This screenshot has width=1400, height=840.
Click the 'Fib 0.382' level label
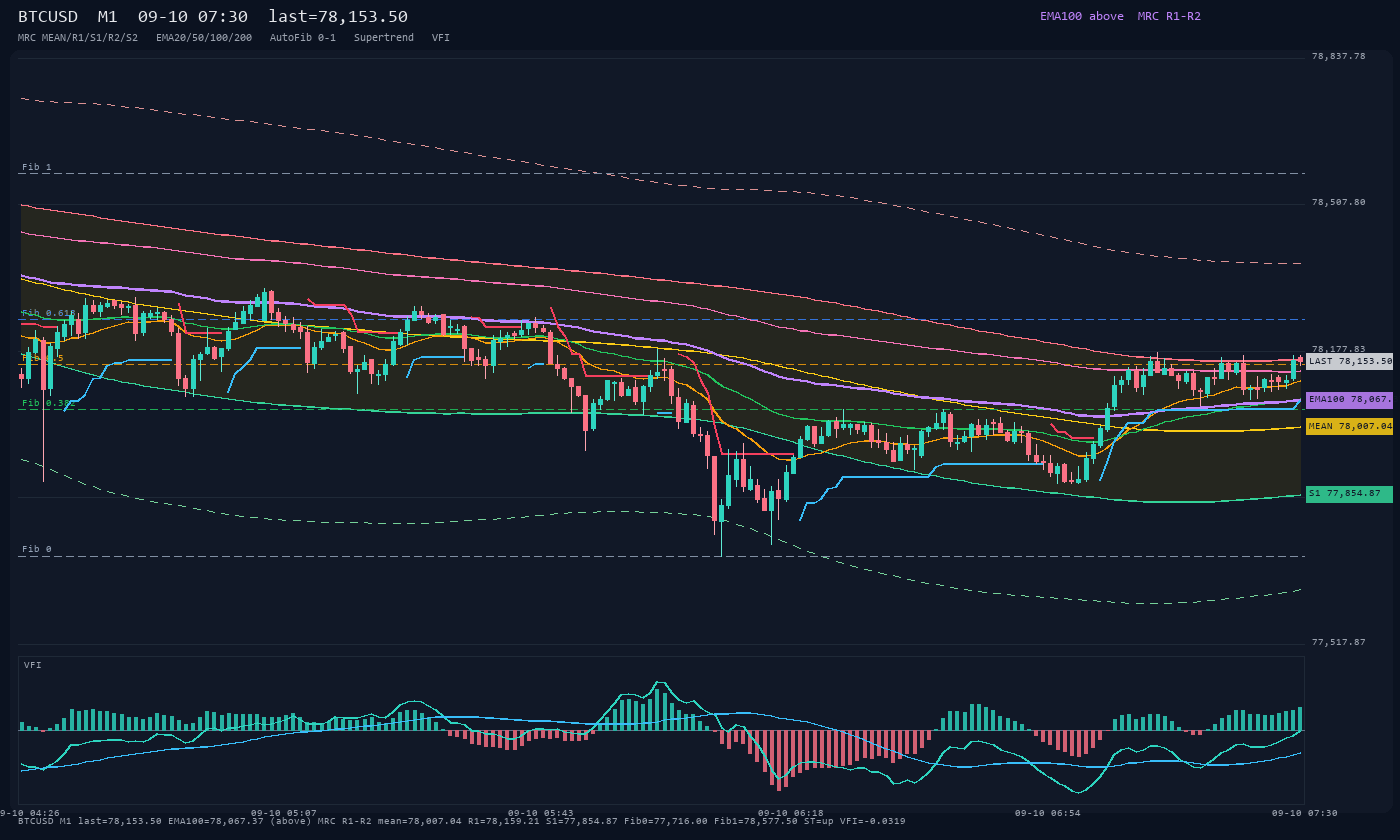(47, 403)
